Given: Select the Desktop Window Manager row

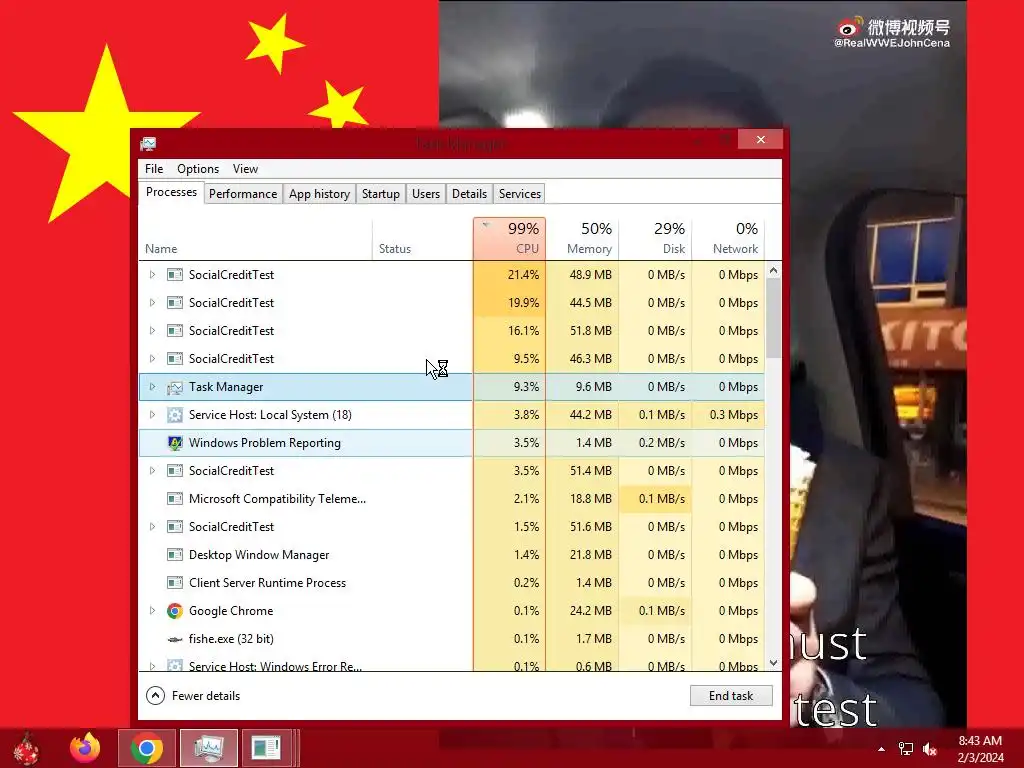Looking at the screenshot, I should point(451,555).
